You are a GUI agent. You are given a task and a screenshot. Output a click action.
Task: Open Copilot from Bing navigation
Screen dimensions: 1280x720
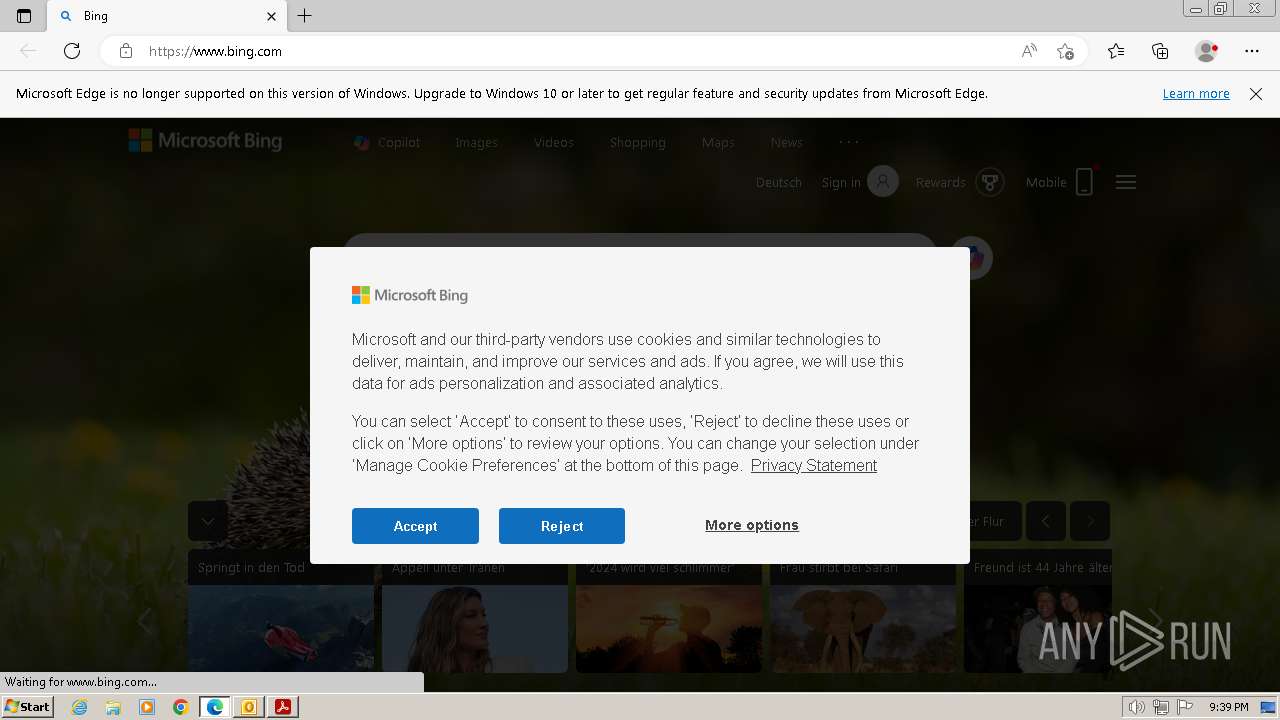387,143
